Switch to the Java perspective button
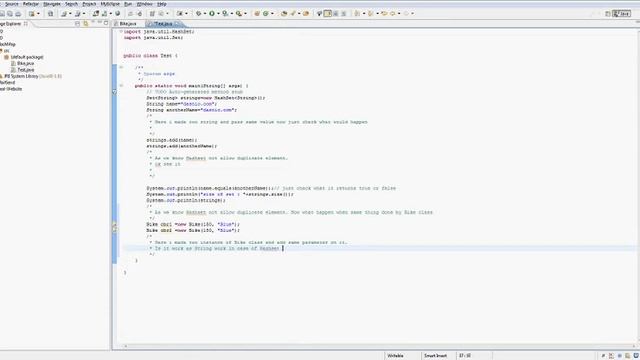This screenshot has height=360, width=640. coord(622,13)
